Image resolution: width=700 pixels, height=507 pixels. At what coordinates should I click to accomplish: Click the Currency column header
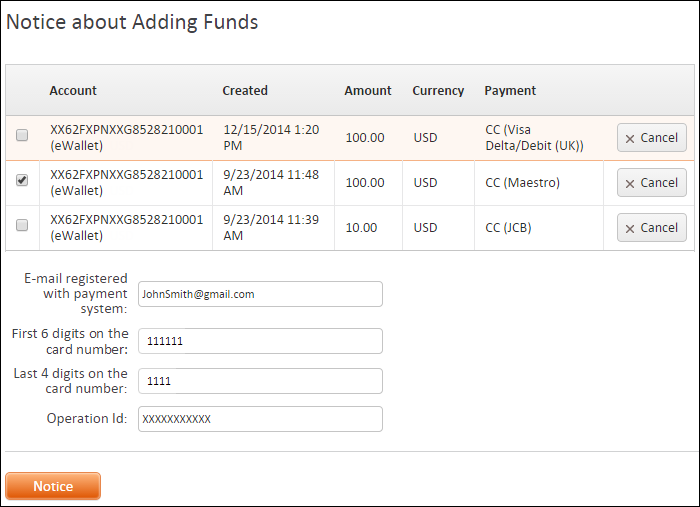pyautogui.click(x=438, y=91)
